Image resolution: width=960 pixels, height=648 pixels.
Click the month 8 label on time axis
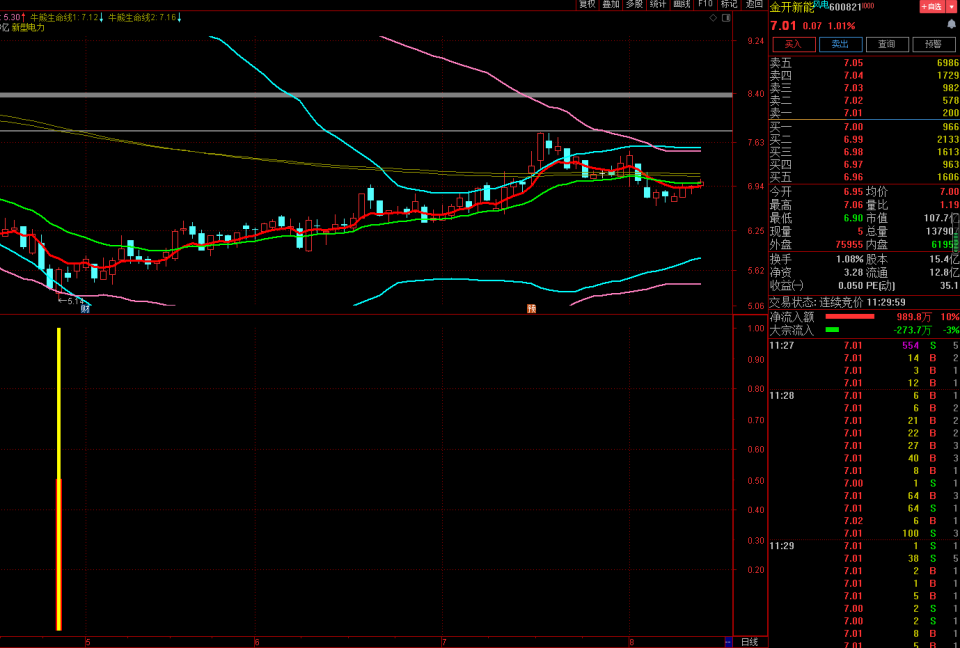(x=632, y=642)
